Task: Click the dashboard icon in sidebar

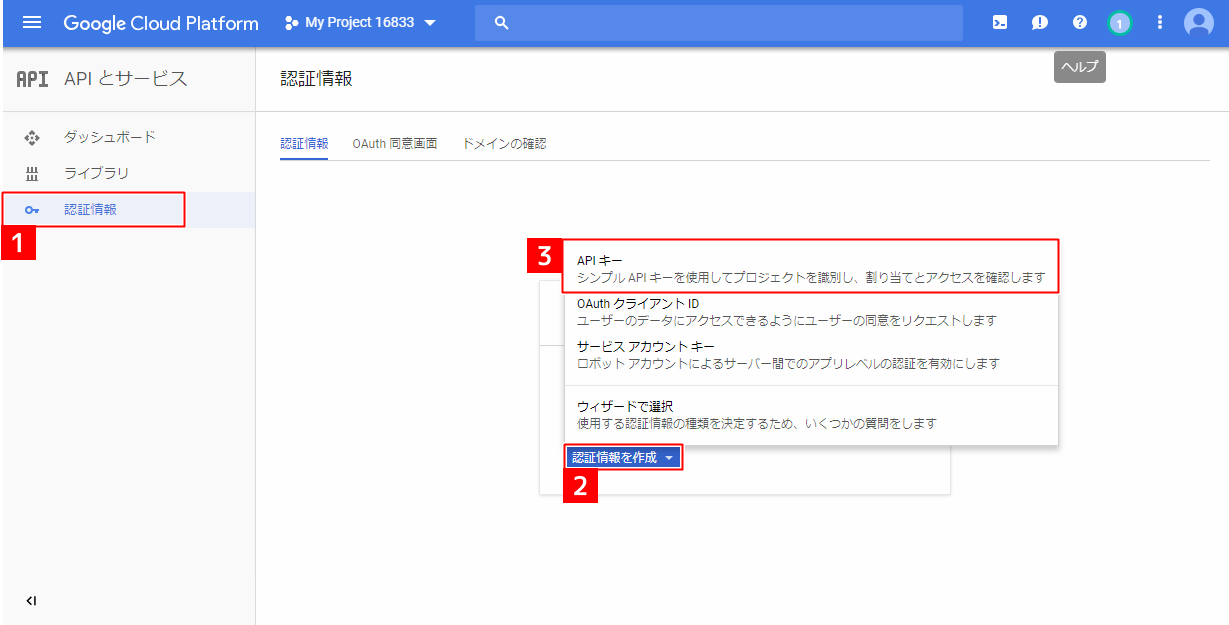Action: [x=31, y=137]
